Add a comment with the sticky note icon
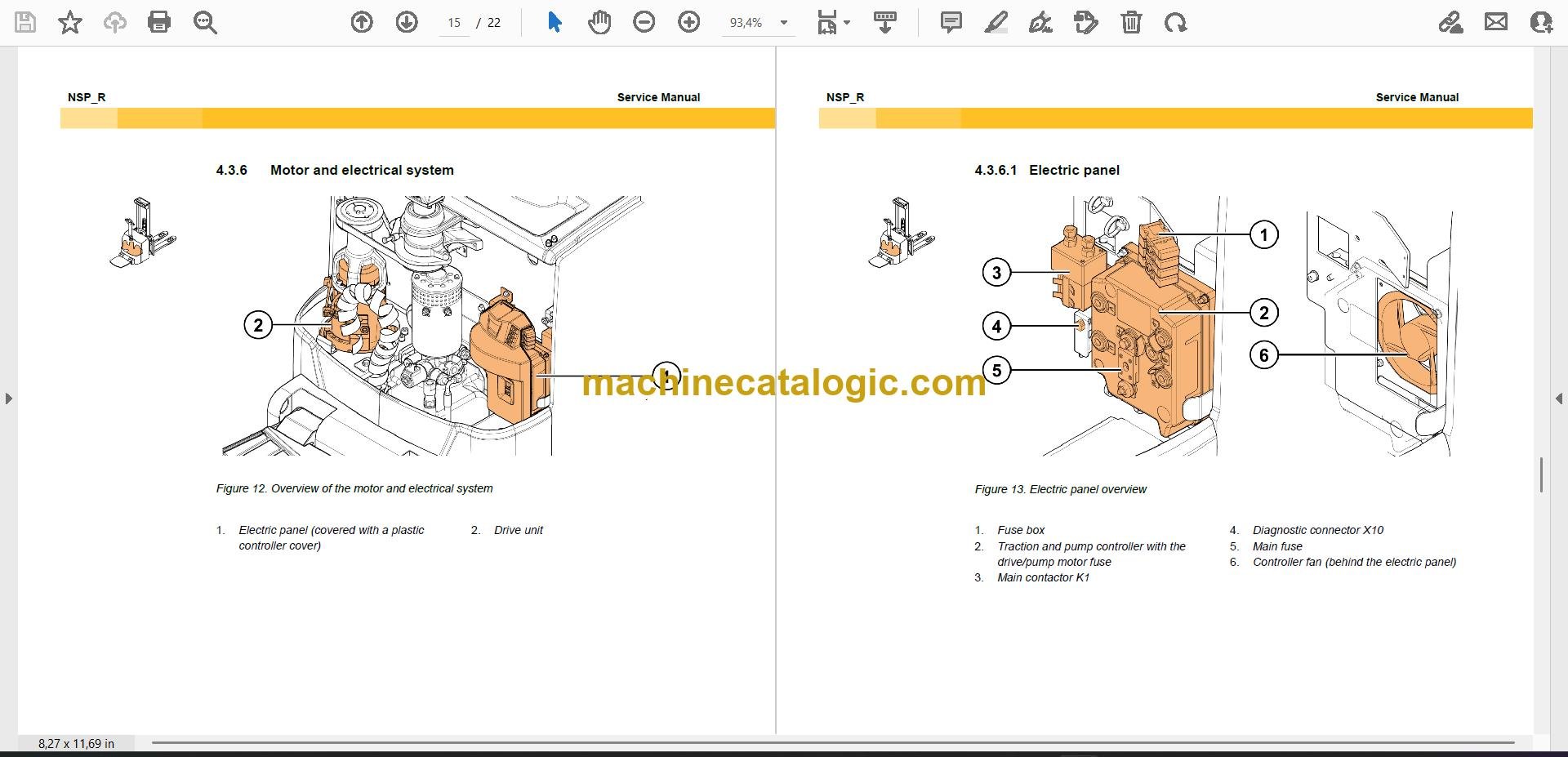 (951, 22)
